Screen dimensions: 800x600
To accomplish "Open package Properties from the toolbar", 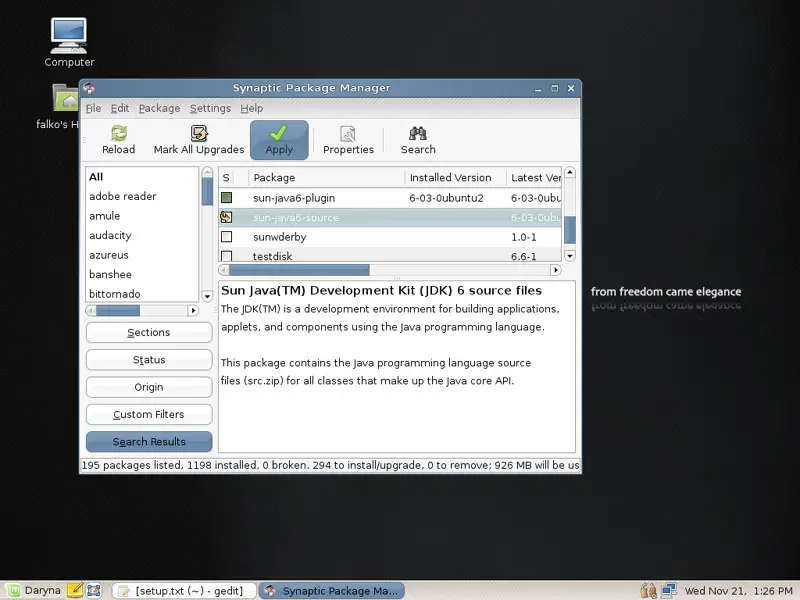I will coord(348,140).
